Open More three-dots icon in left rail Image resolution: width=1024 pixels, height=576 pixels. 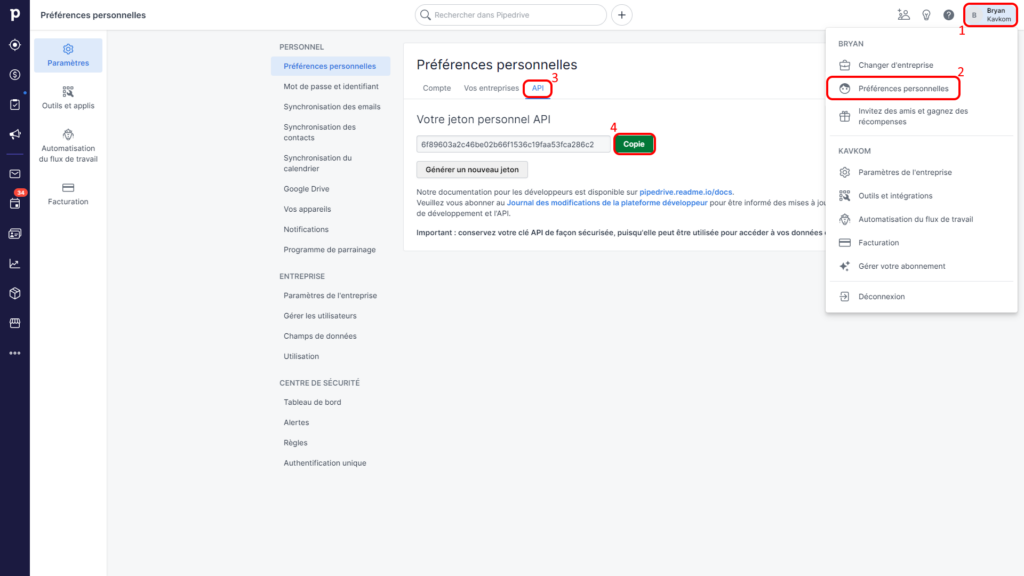click(14, 353)
